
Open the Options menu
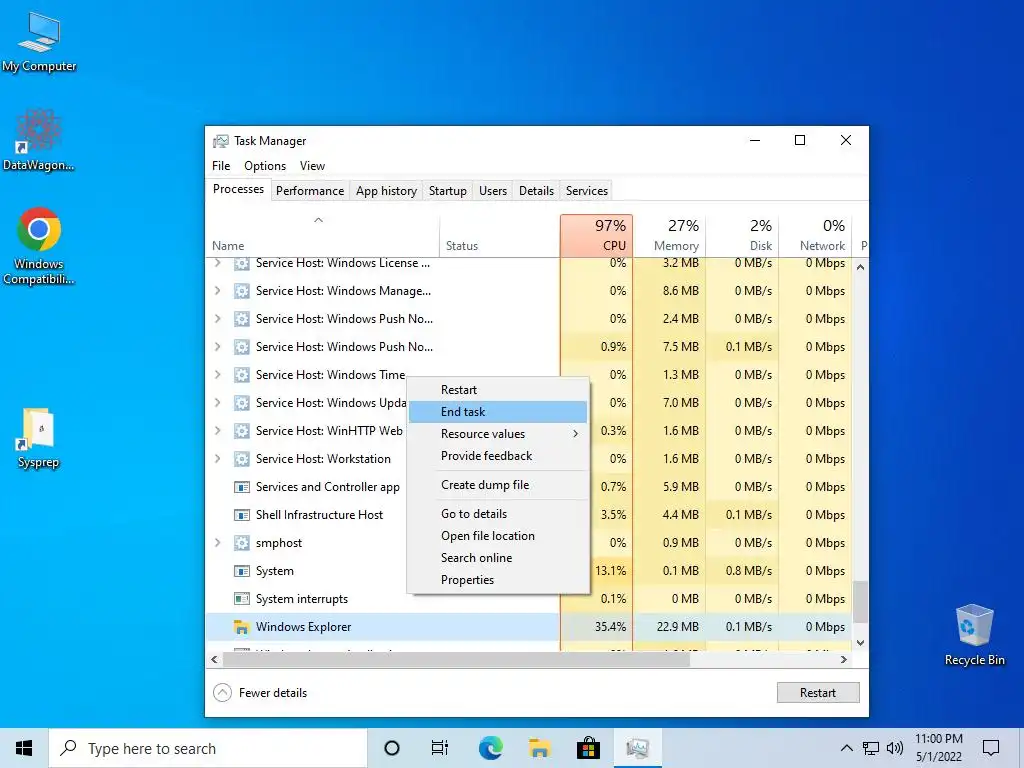[264, 166]
